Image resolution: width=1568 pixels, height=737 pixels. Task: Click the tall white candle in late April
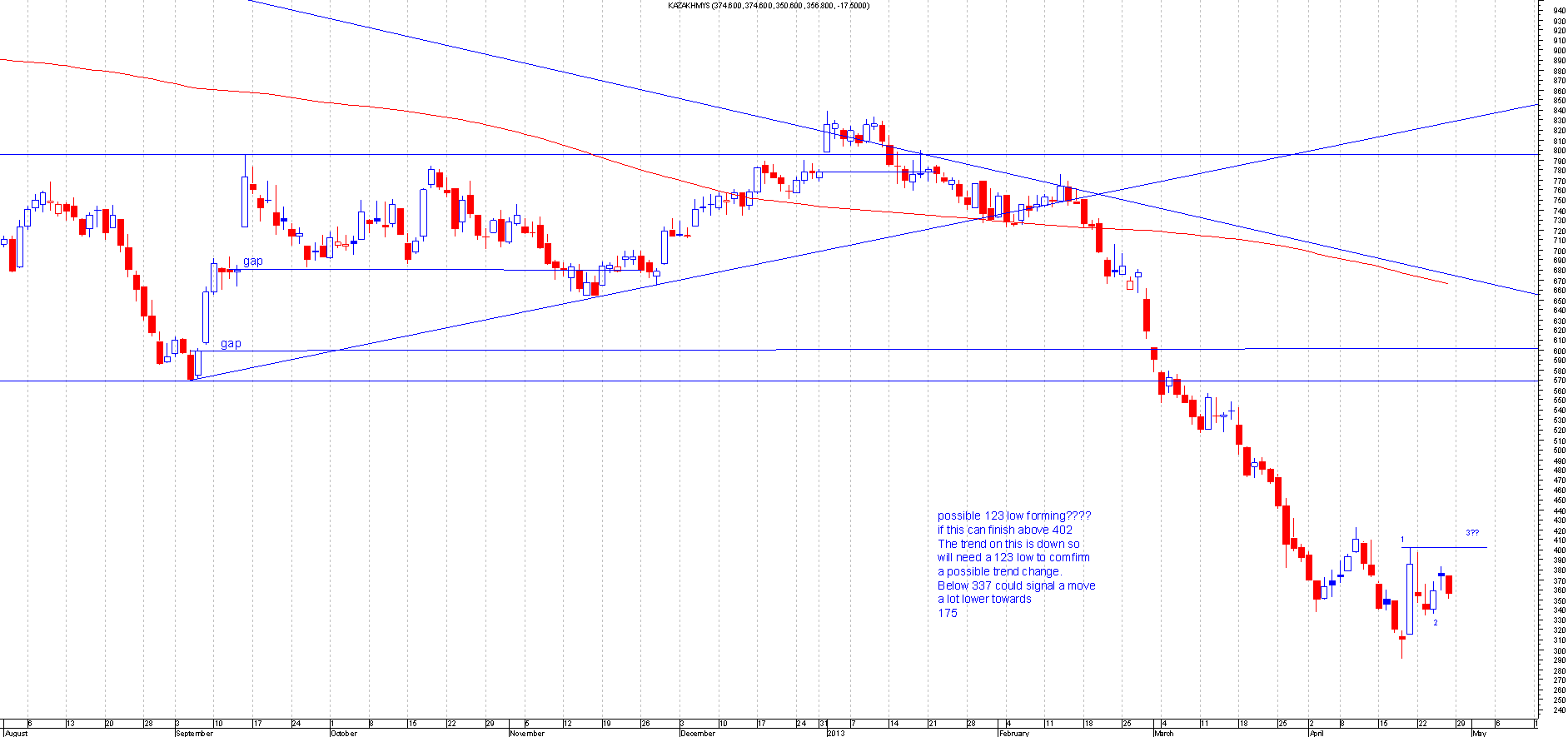(x=1409, y=600)
